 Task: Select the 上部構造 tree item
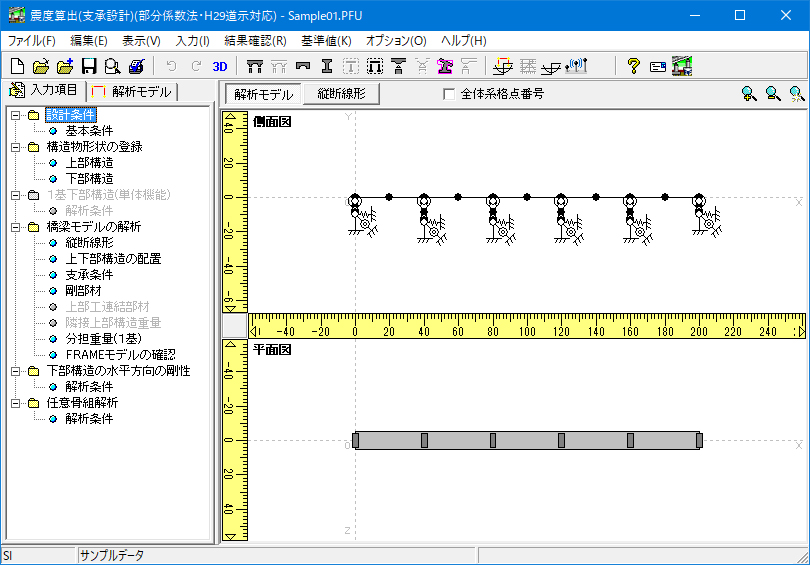click(x=89, y=163)
